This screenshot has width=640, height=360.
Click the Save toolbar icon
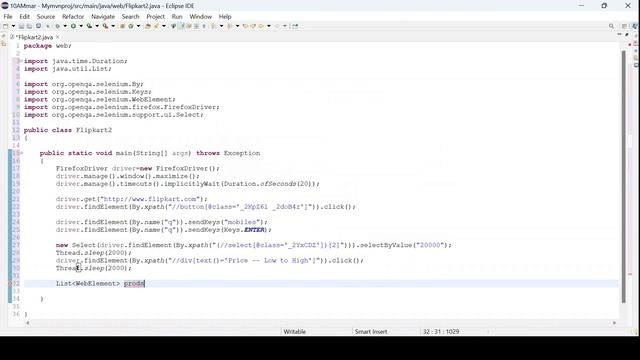(x=21, y=26)
